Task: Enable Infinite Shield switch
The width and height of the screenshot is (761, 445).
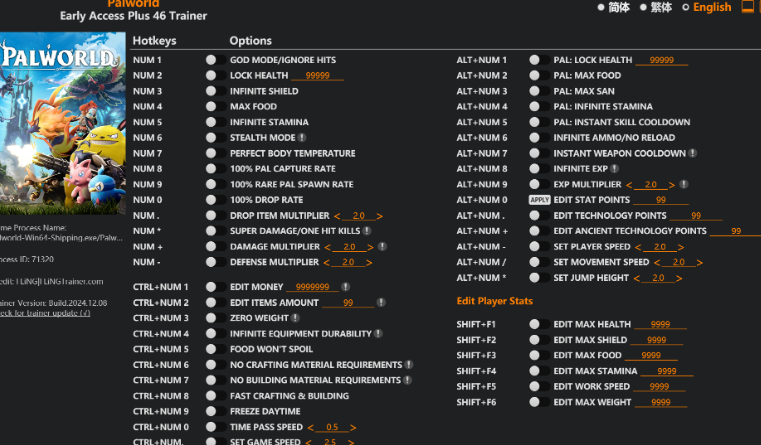Action: coord(215,91)
